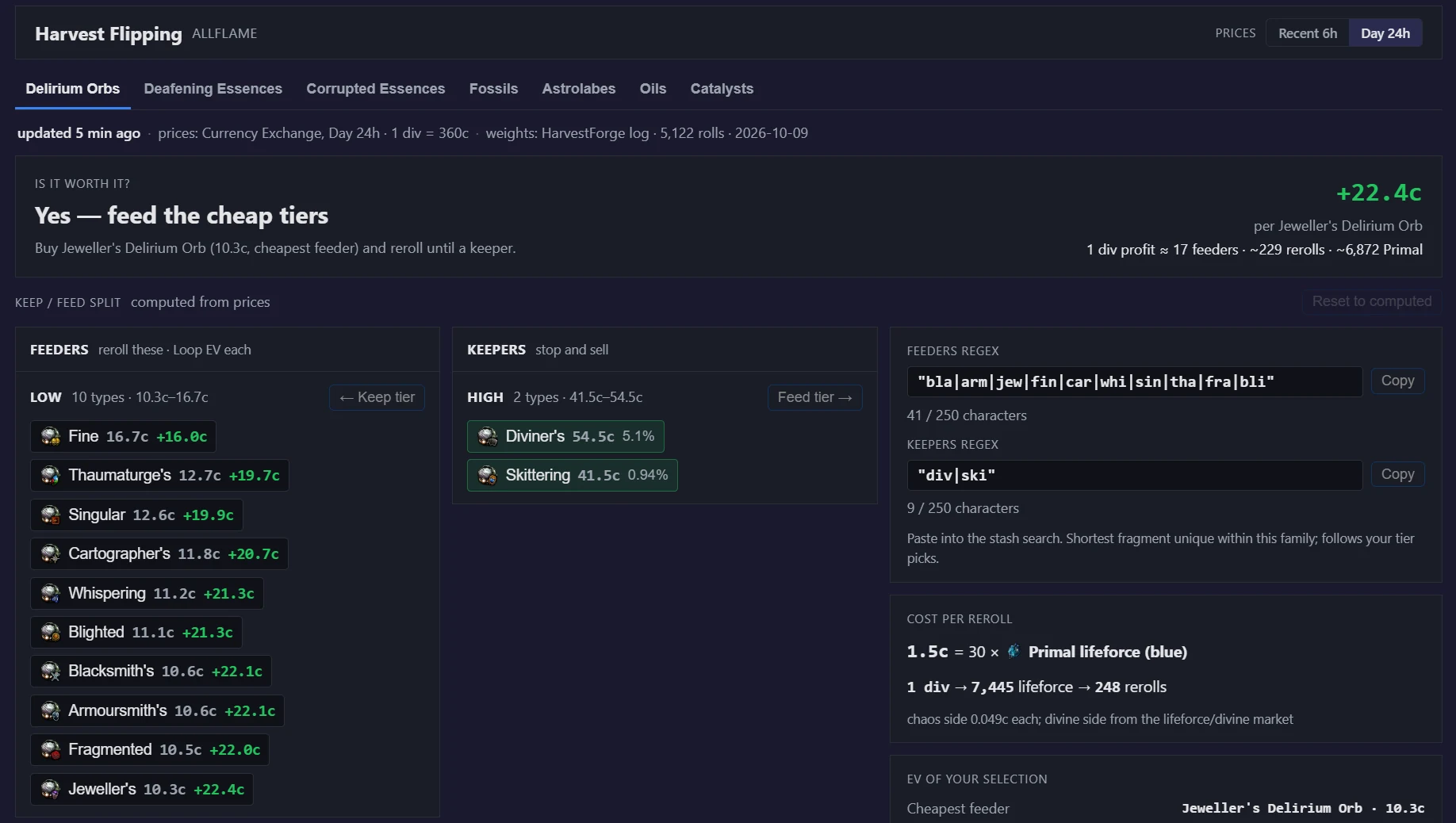This screenshot has height=823, width=1456.
Task: Click the Armoursmith's delirium orb icon
Action: [x=51, y=710]
